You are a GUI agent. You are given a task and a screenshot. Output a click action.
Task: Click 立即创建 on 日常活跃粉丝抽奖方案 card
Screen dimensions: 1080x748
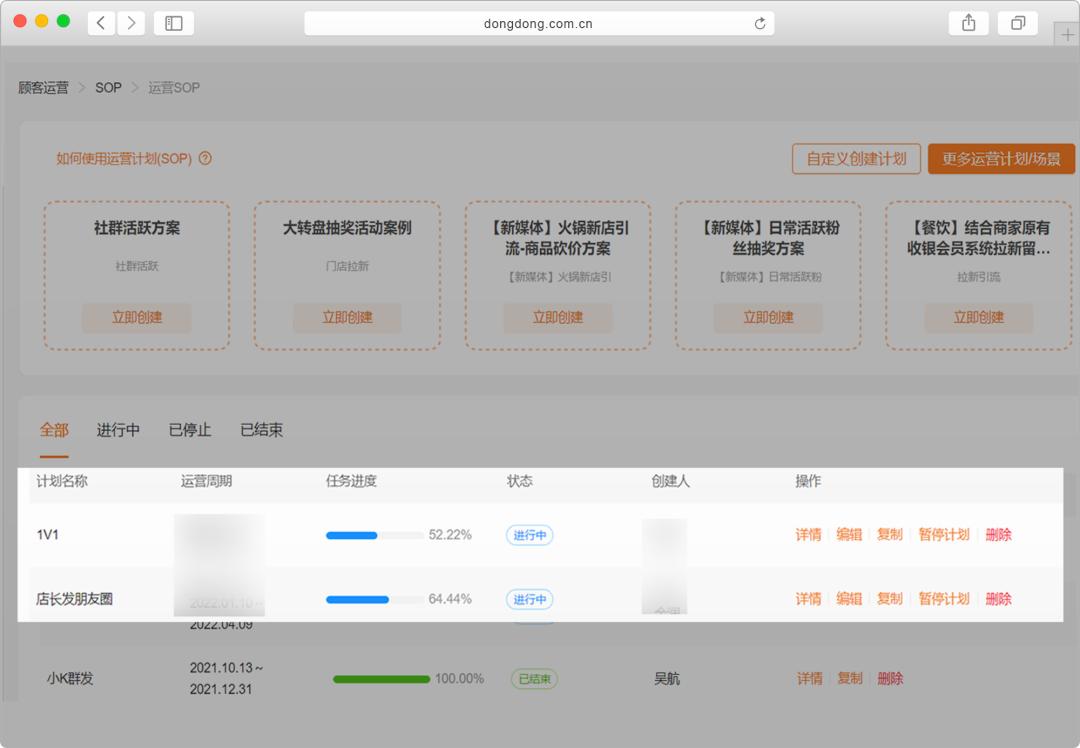[x=768, y=318]
